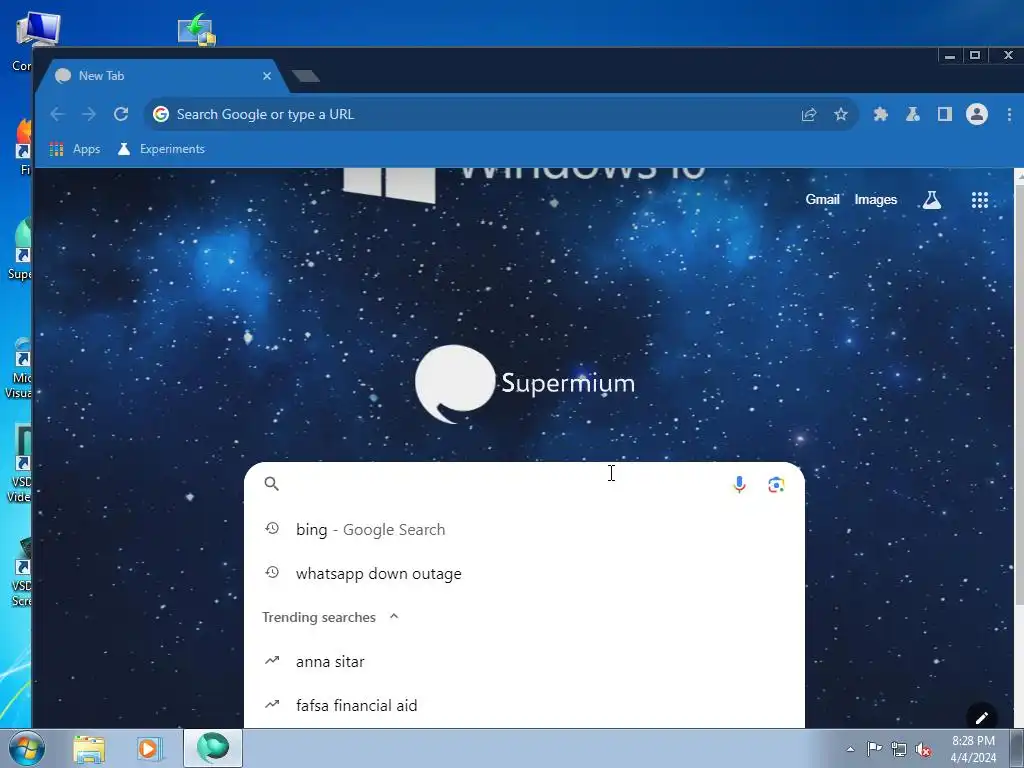
Task: Click the Search Labs flask icon on page
Action: [932, 200]
